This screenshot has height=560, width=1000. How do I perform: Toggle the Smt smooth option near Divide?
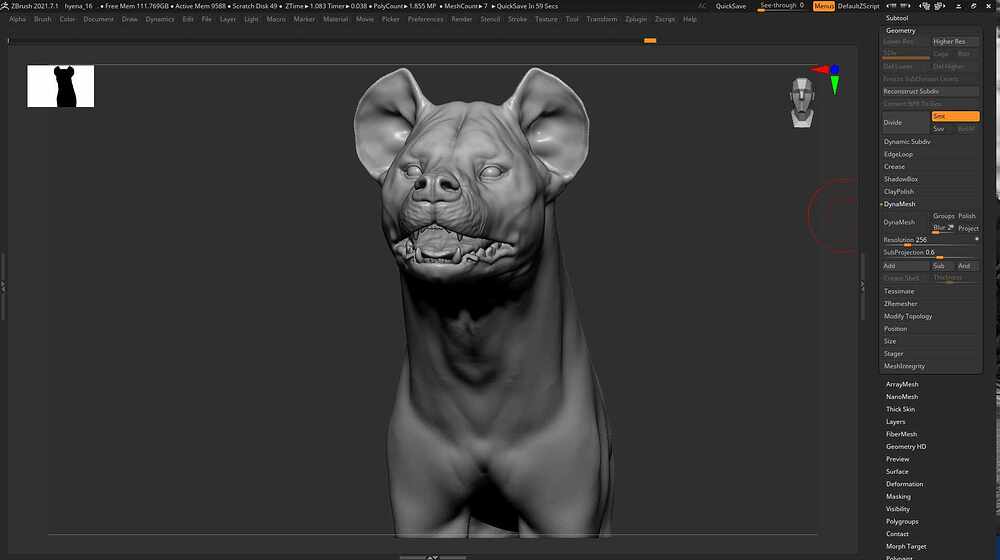click(955, 116)
